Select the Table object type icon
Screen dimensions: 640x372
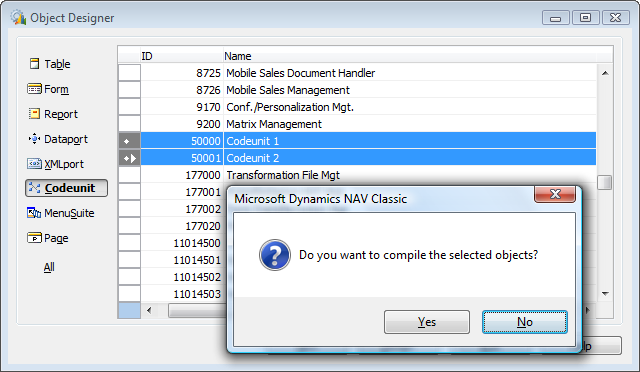tap(35, 63)
